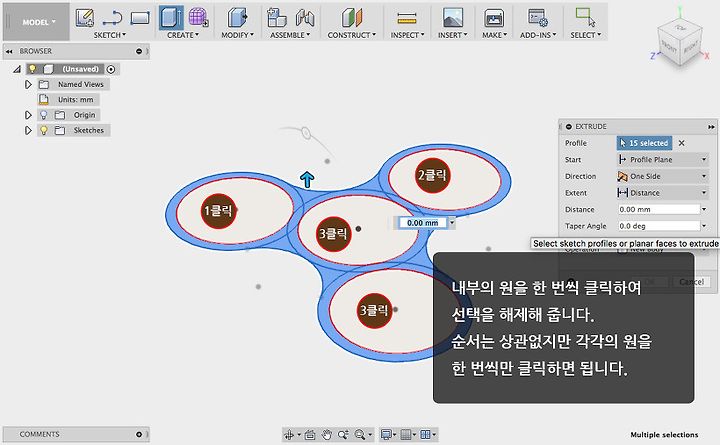The width and height of the screenshot is (720, 445).
Task: Choose the Select tool cursor icon
Action: point(585,17)
